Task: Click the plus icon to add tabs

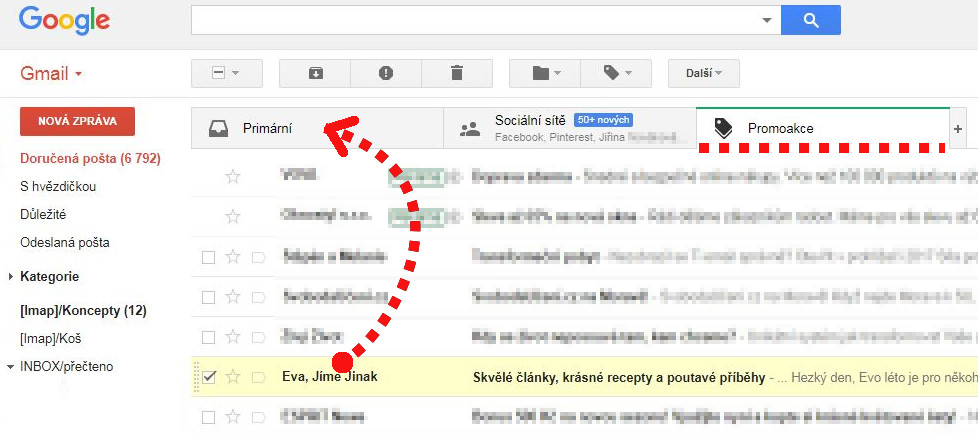Action: pos(958,129)
